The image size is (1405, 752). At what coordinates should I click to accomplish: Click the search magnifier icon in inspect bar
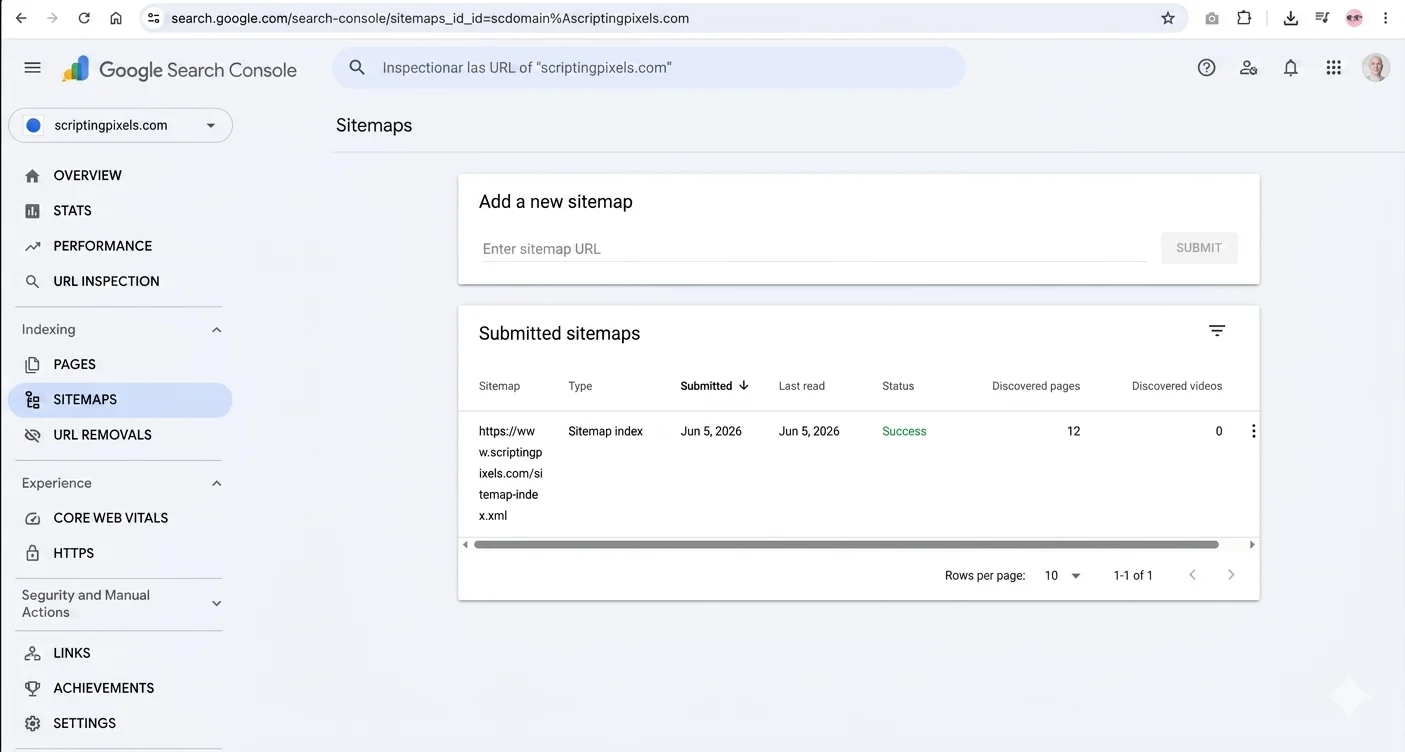click(357, 68)
